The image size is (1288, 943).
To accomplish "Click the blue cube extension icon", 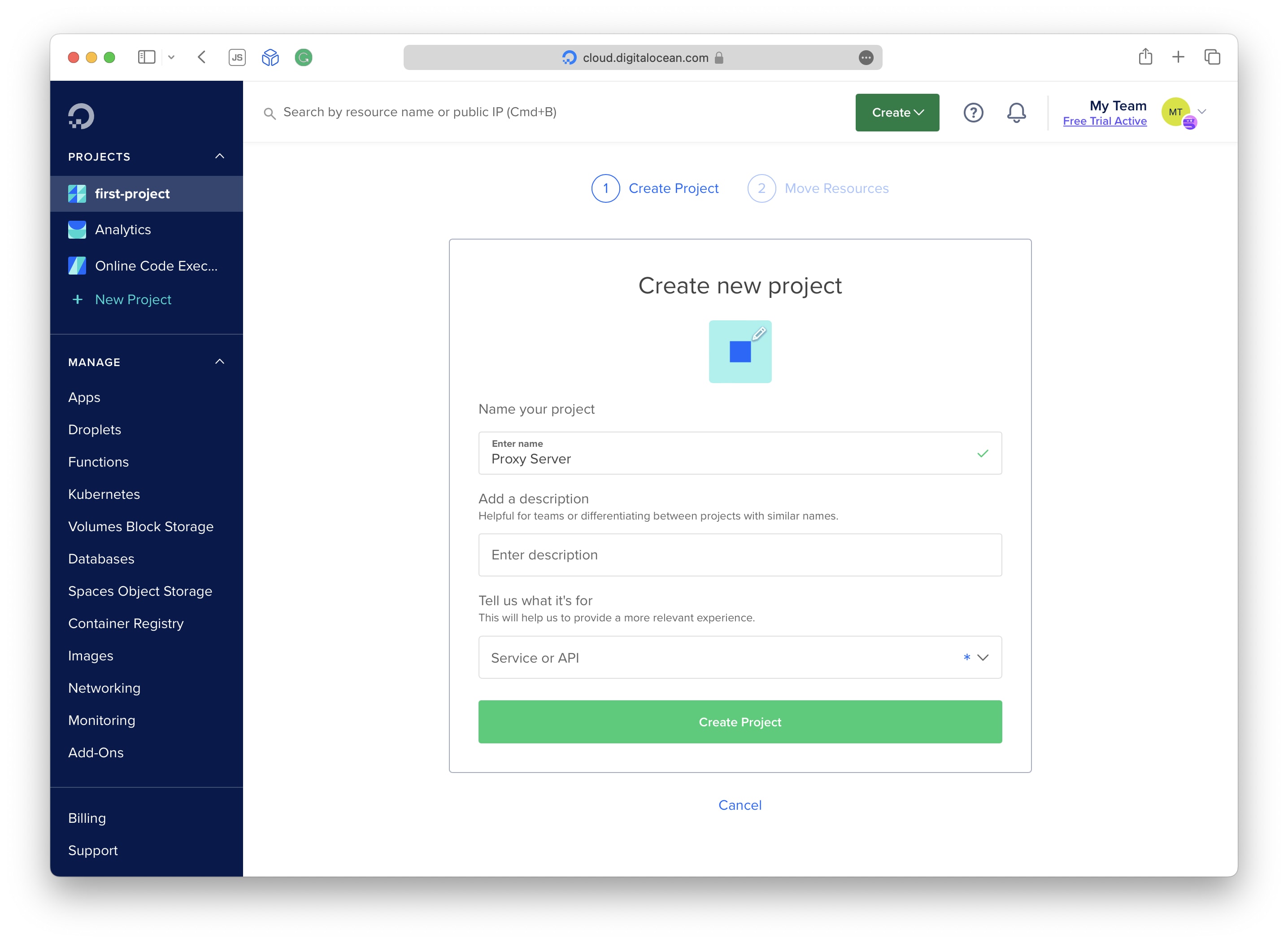I will click(270, 57).
